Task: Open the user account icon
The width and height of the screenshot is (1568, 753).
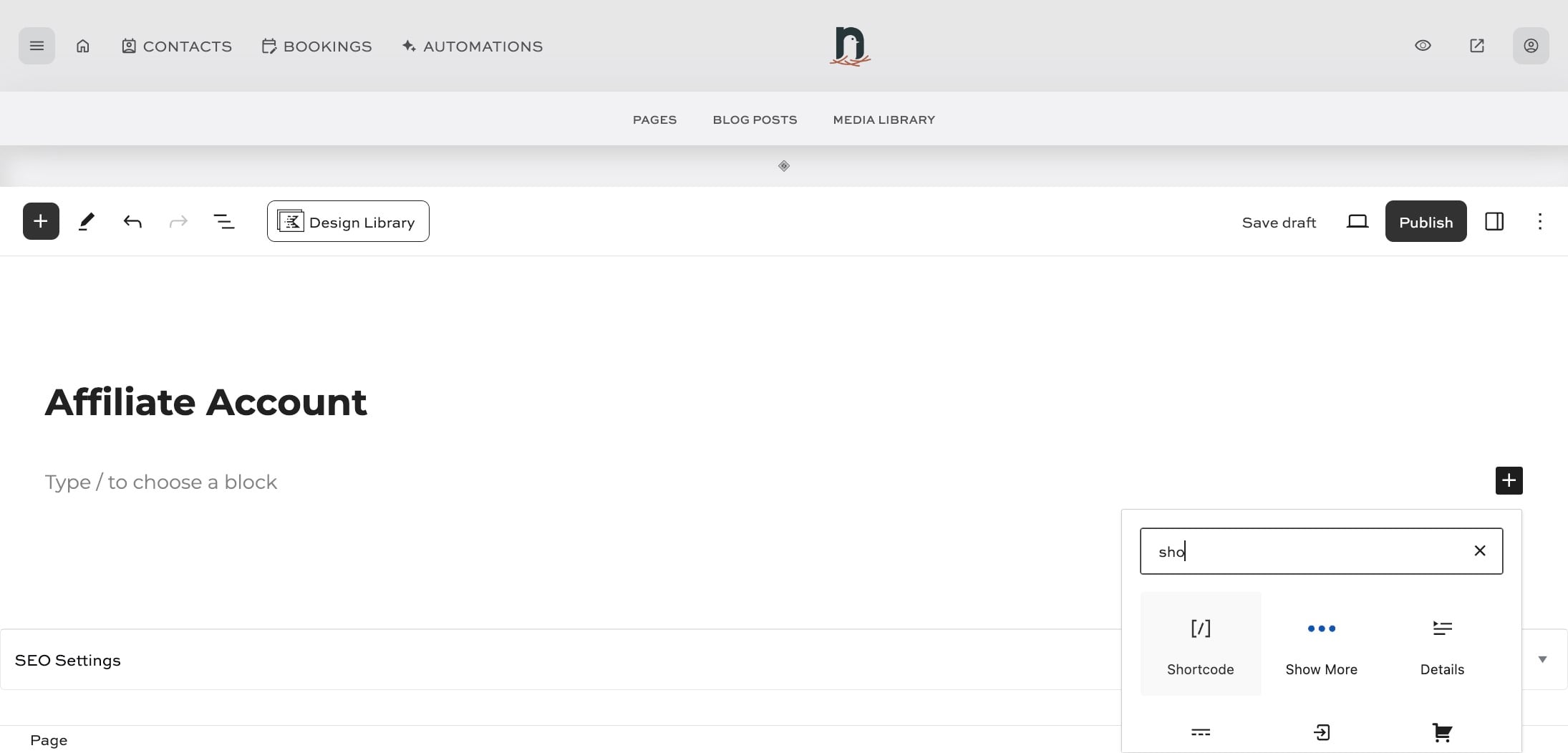Action: (1530, 45)
